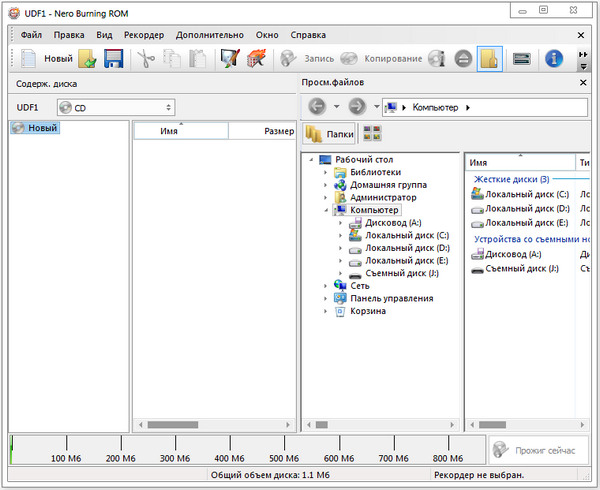
Task: Expand the Библиотеки tree node
Action: [326, 172]
